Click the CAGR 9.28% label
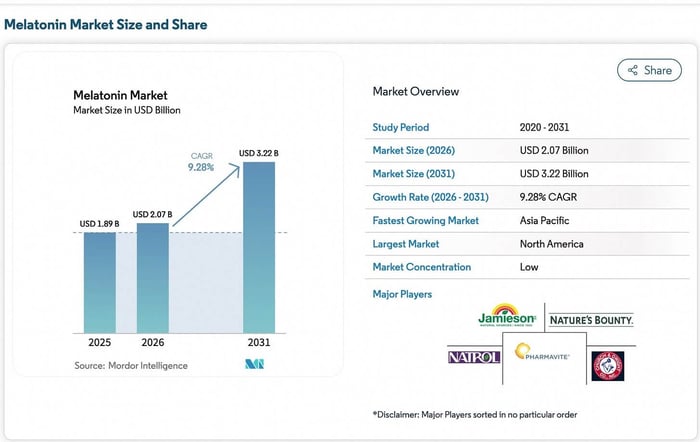 (x=202, y=161)
